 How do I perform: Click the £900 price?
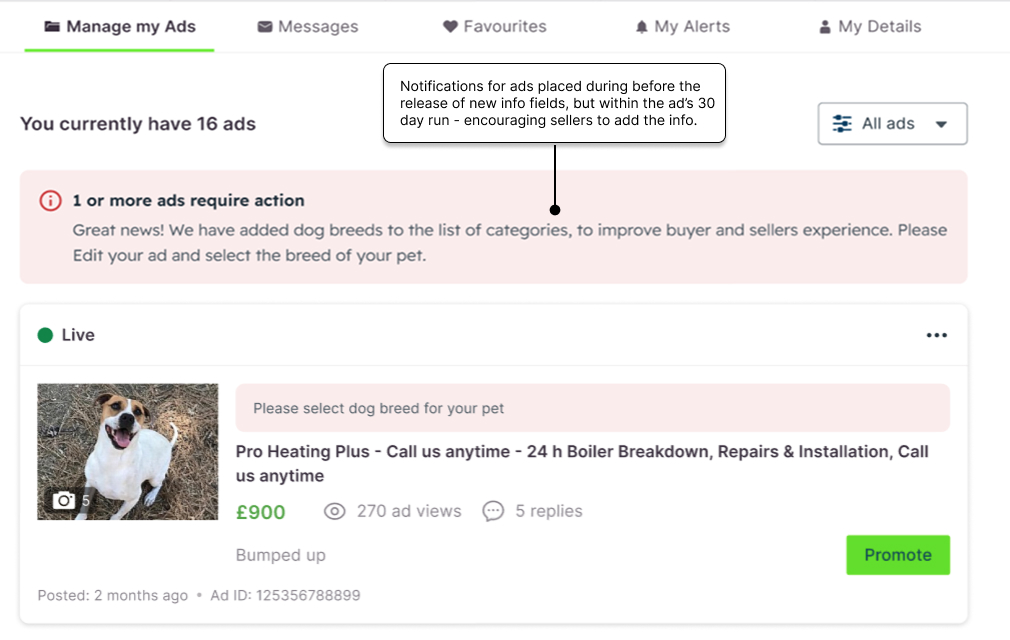(260, 512)
